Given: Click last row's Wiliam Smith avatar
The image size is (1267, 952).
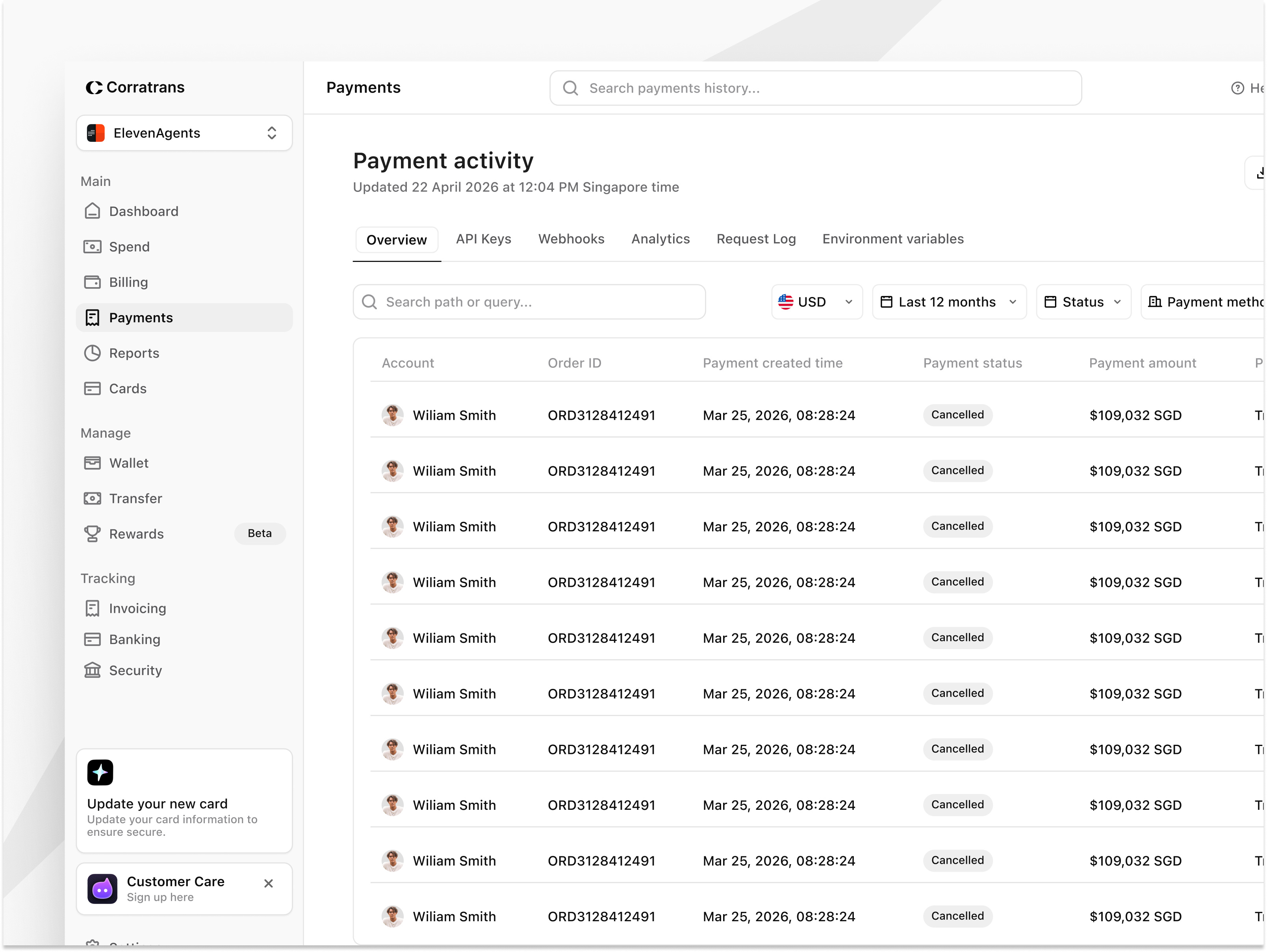Looking at the screenshot, I should click(392, 917).
